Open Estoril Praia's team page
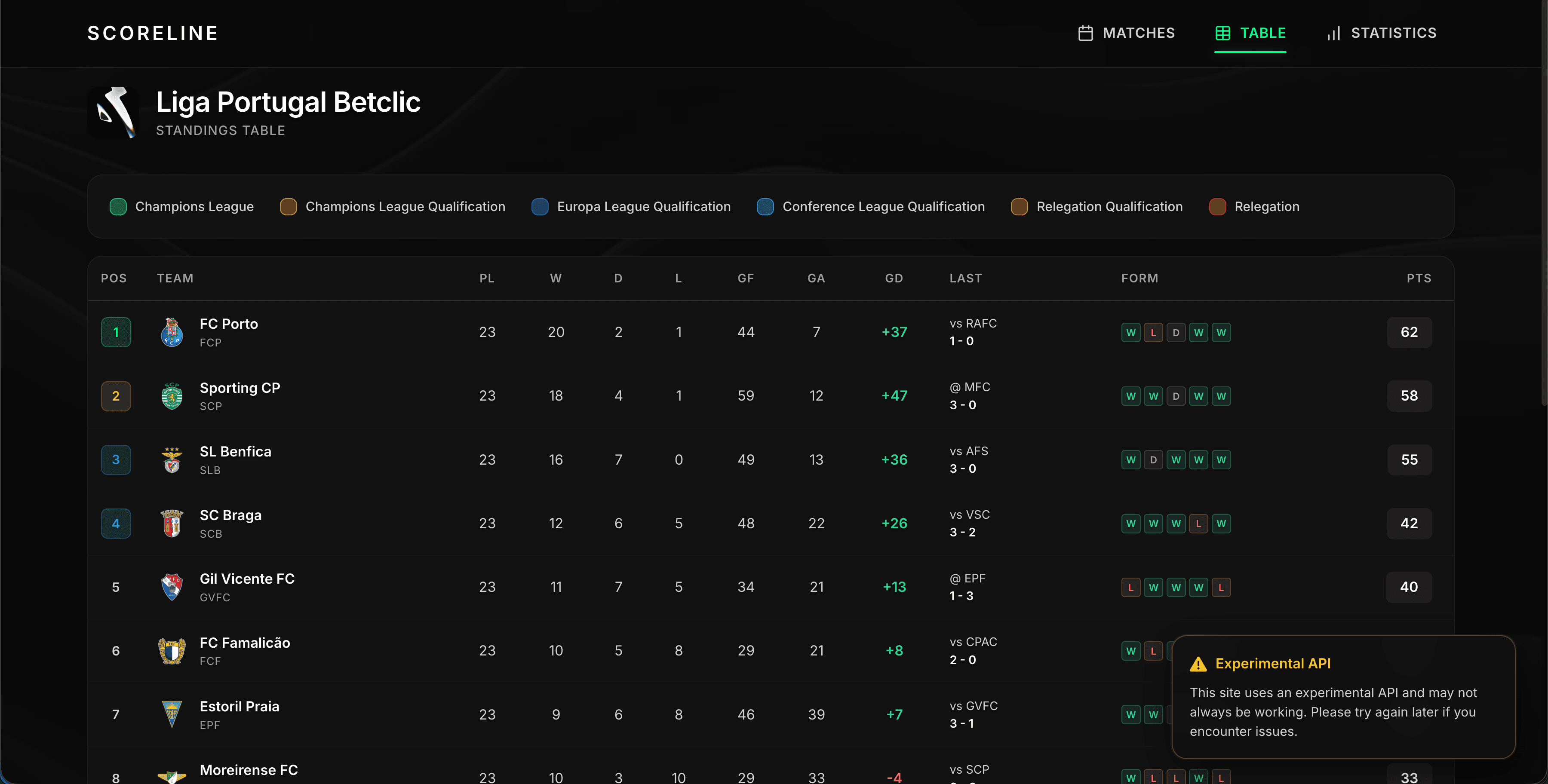This screenshot has height=784, width=1548. pyautogui.click(x=239, y=706)
